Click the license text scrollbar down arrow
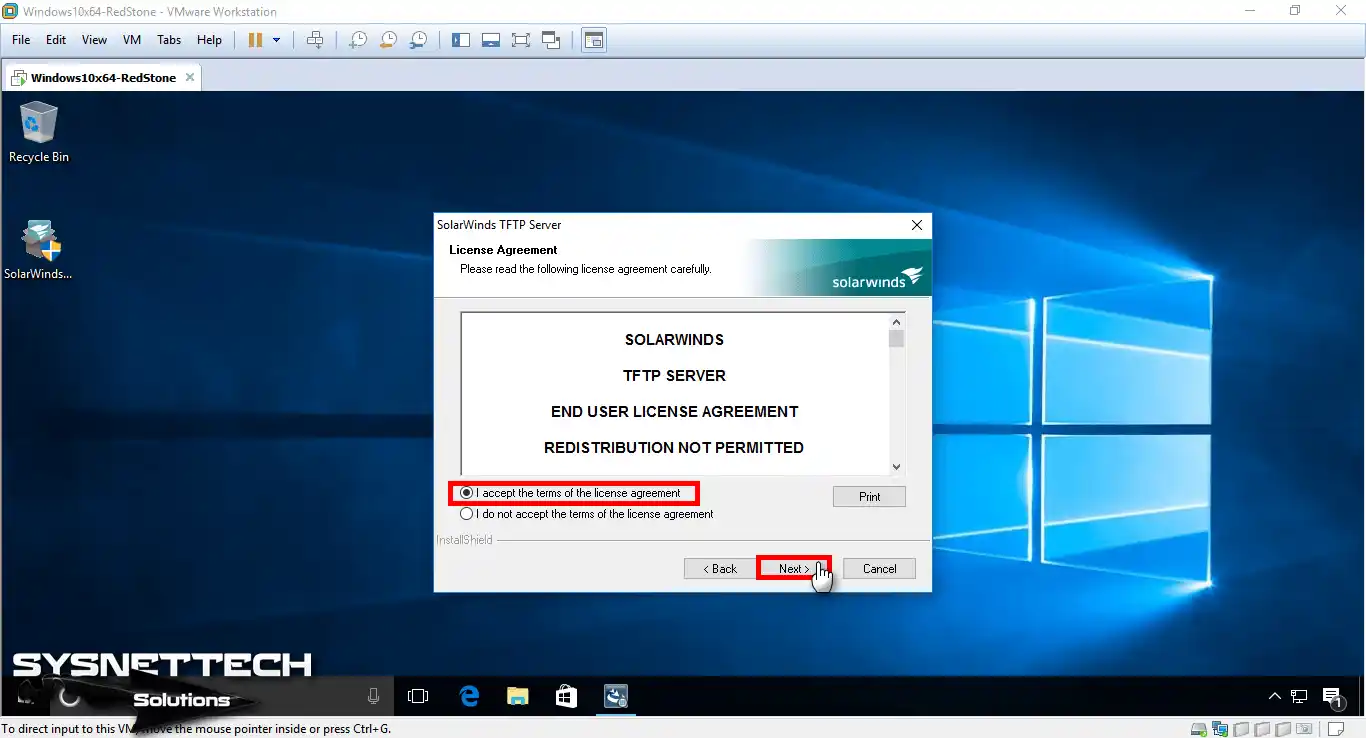Screen dimensions: 1366x738 click(x=896, y=466)
